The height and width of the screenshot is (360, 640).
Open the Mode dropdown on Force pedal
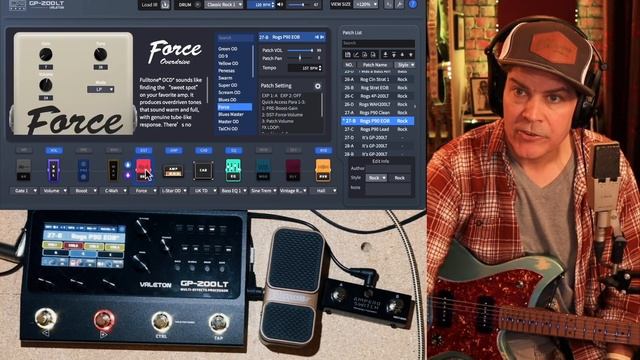[x=100, y=89]
